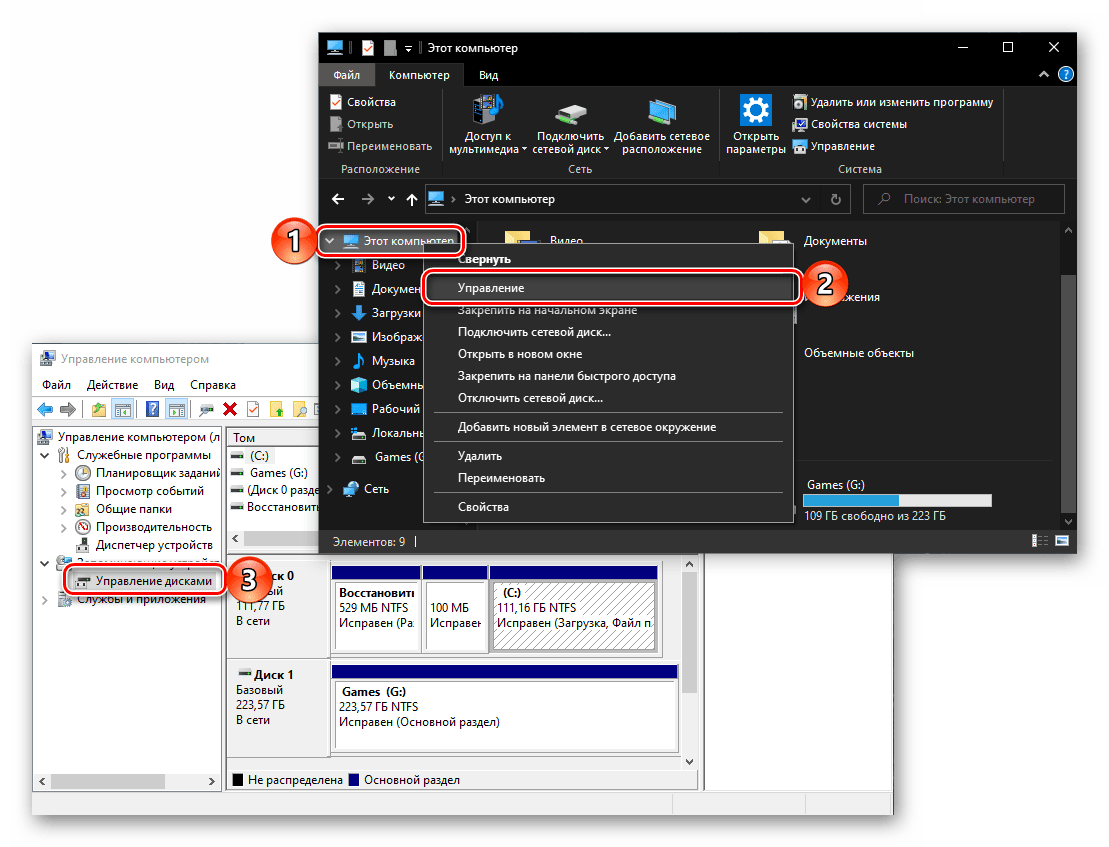
Task: Choose Свойства from the context menu
Action: click(x=483, y=507)
